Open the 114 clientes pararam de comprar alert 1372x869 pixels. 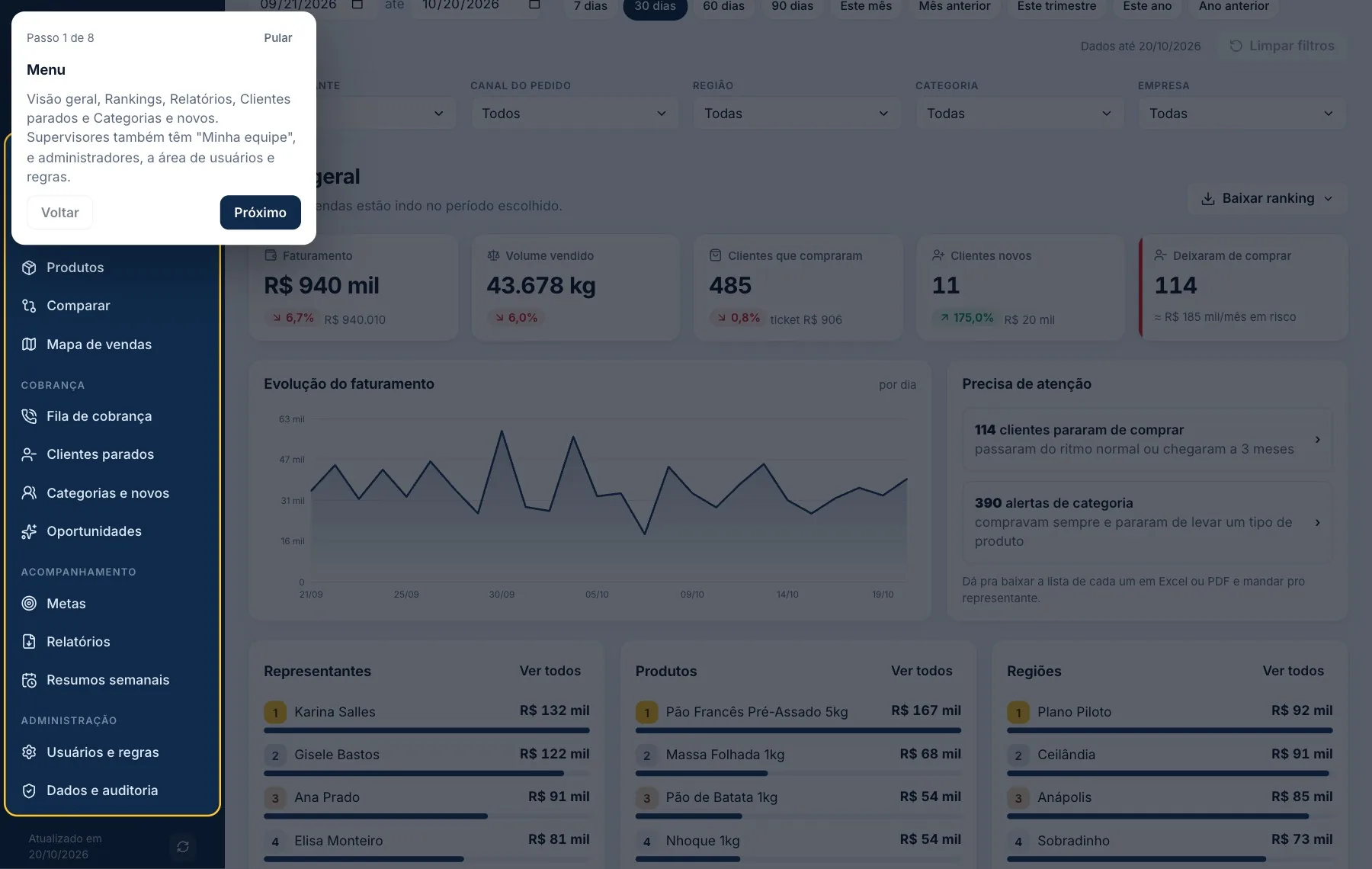[1147, 440]
